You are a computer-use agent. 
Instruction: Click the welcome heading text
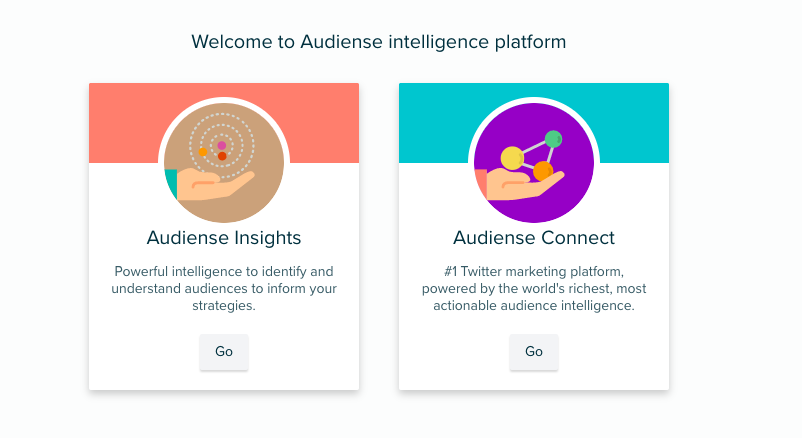[378, 42]
